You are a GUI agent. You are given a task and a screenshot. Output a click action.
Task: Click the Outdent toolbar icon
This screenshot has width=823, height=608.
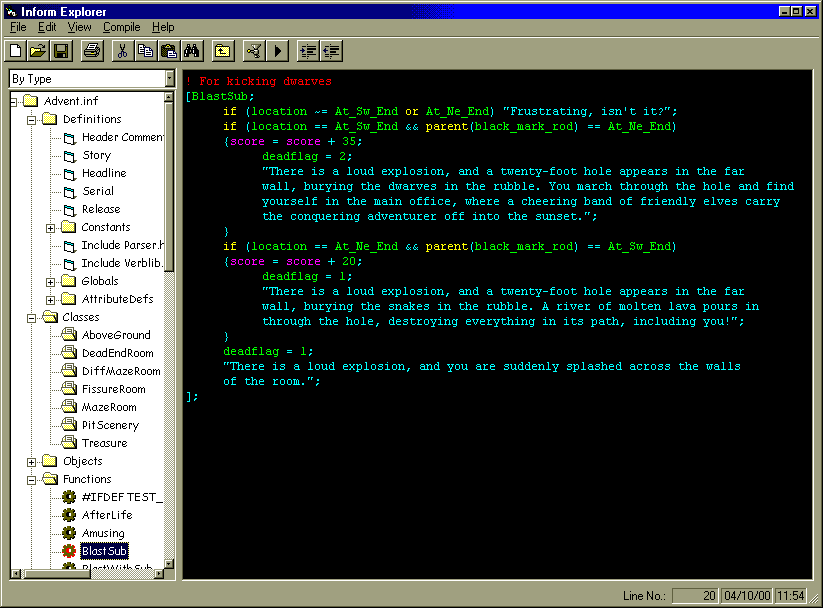[x=332, y=51]
